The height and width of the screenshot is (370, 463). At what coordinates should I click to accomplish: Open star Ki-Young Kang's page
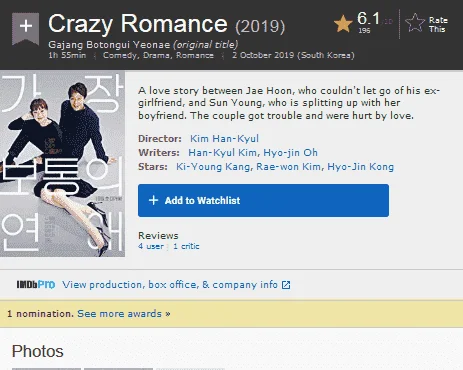pyautogui.click(x=213, y=167)
